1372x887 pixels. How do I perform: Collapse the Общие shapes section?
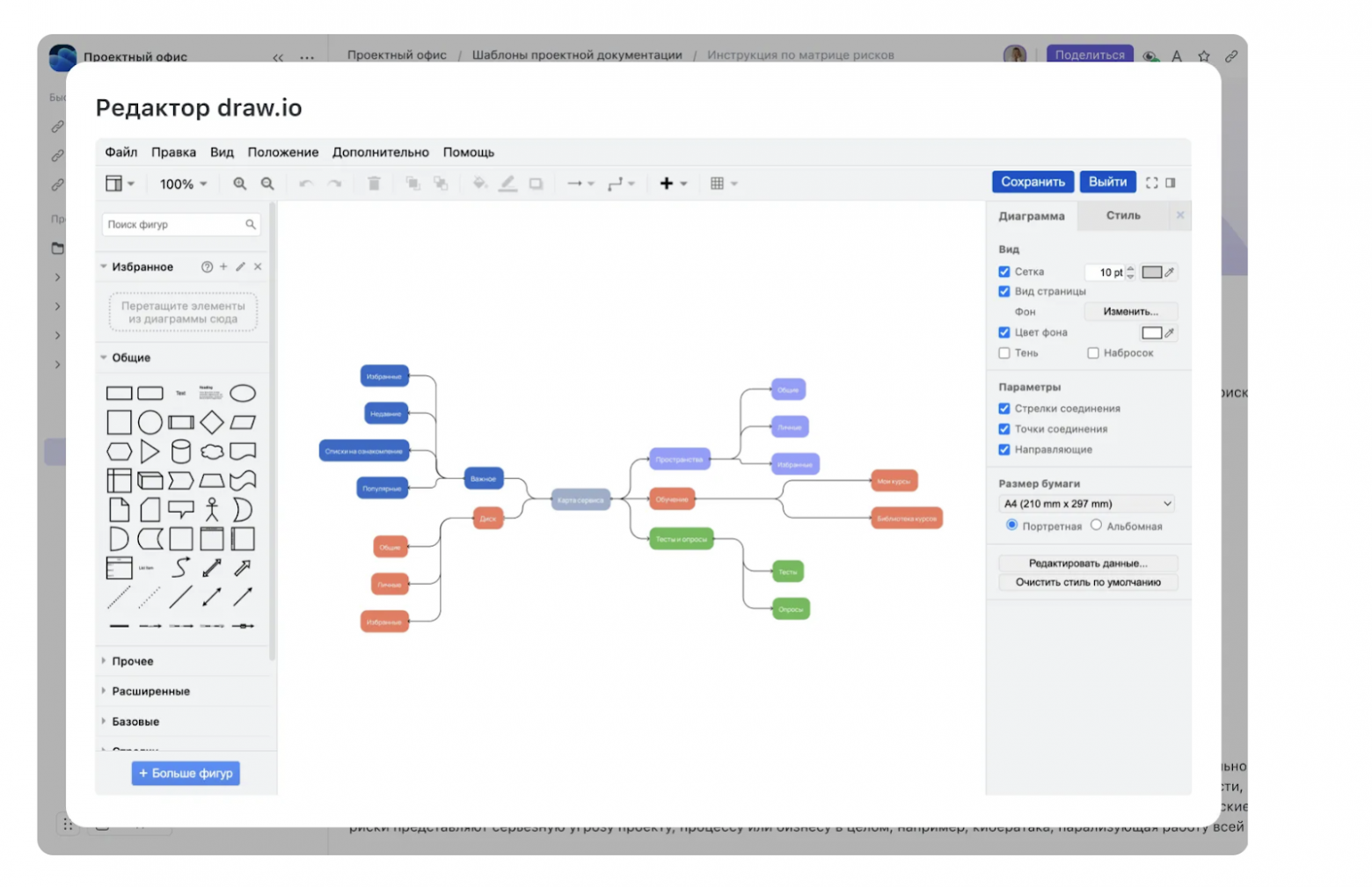[x=130, y=358]
